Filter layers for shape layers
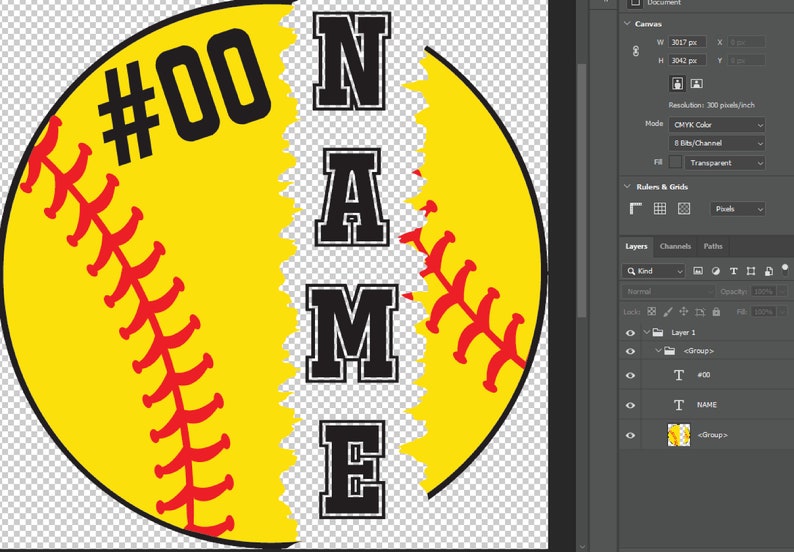 click(751, 271)
